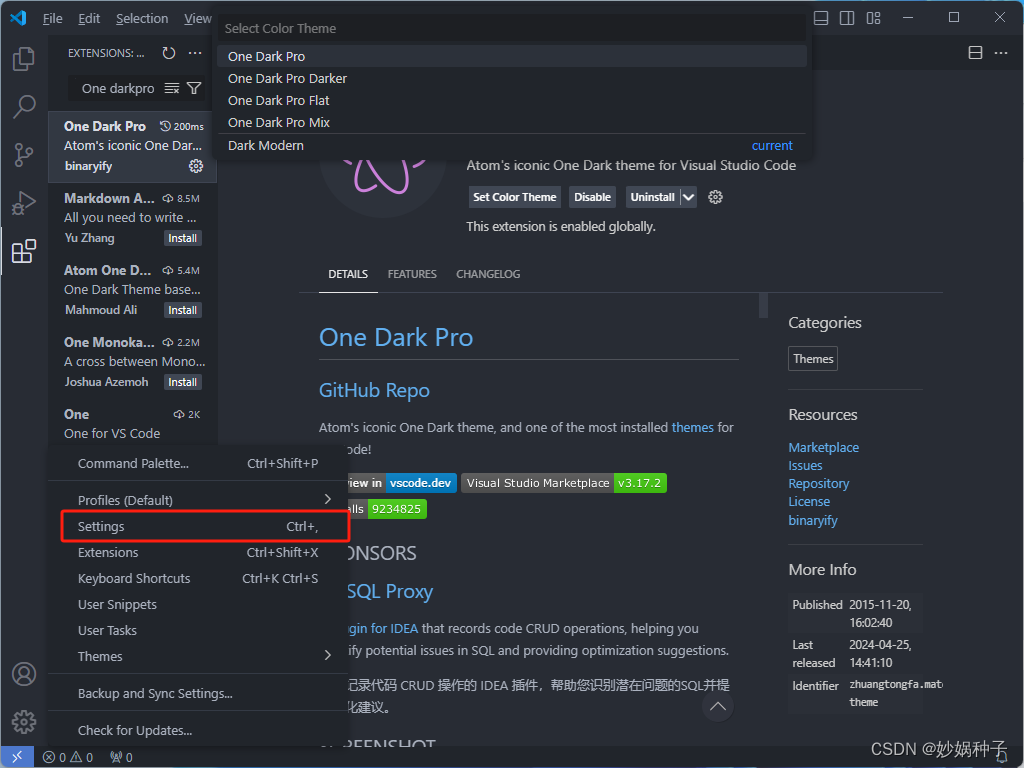Image resolution: width=1024 pixels, height=768 pixels.
Task: Select Dark Modern current theme
Action: [x=512, y=146]
